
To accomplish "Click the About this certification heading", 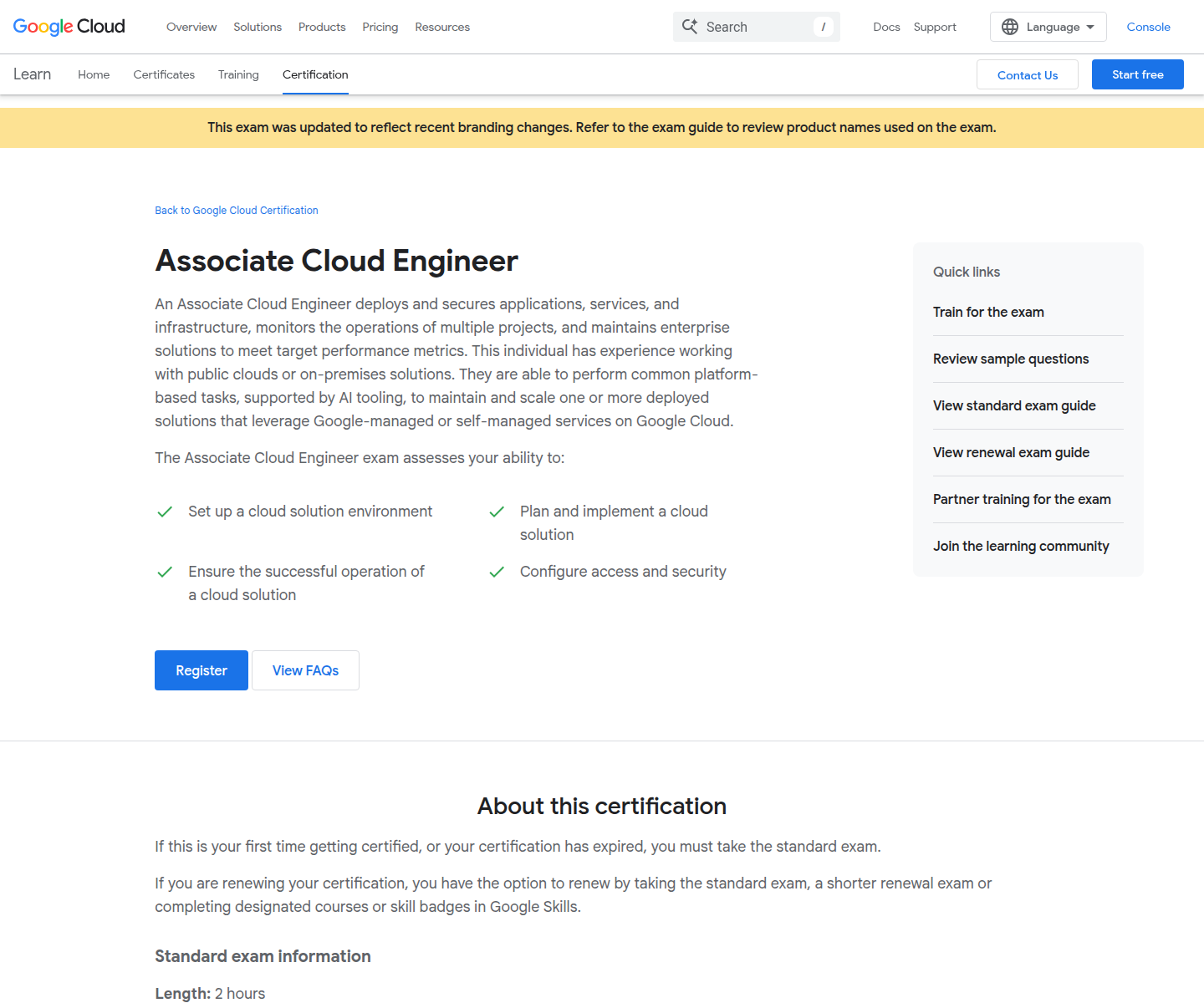I will [x=602, y=806].
